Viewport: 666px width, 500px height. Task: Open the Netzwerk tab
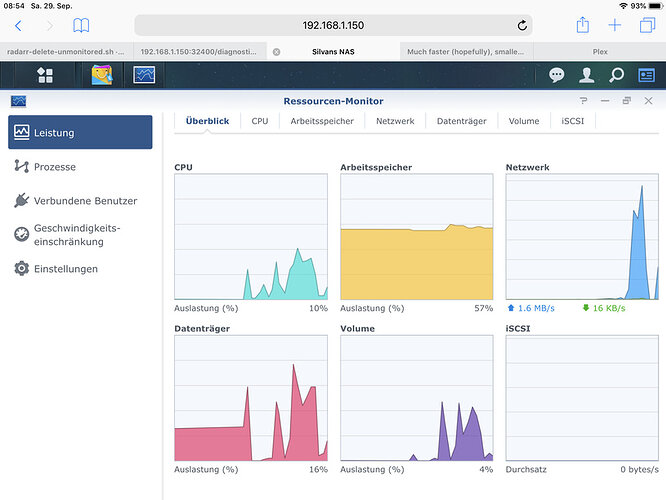click(395, 121)
